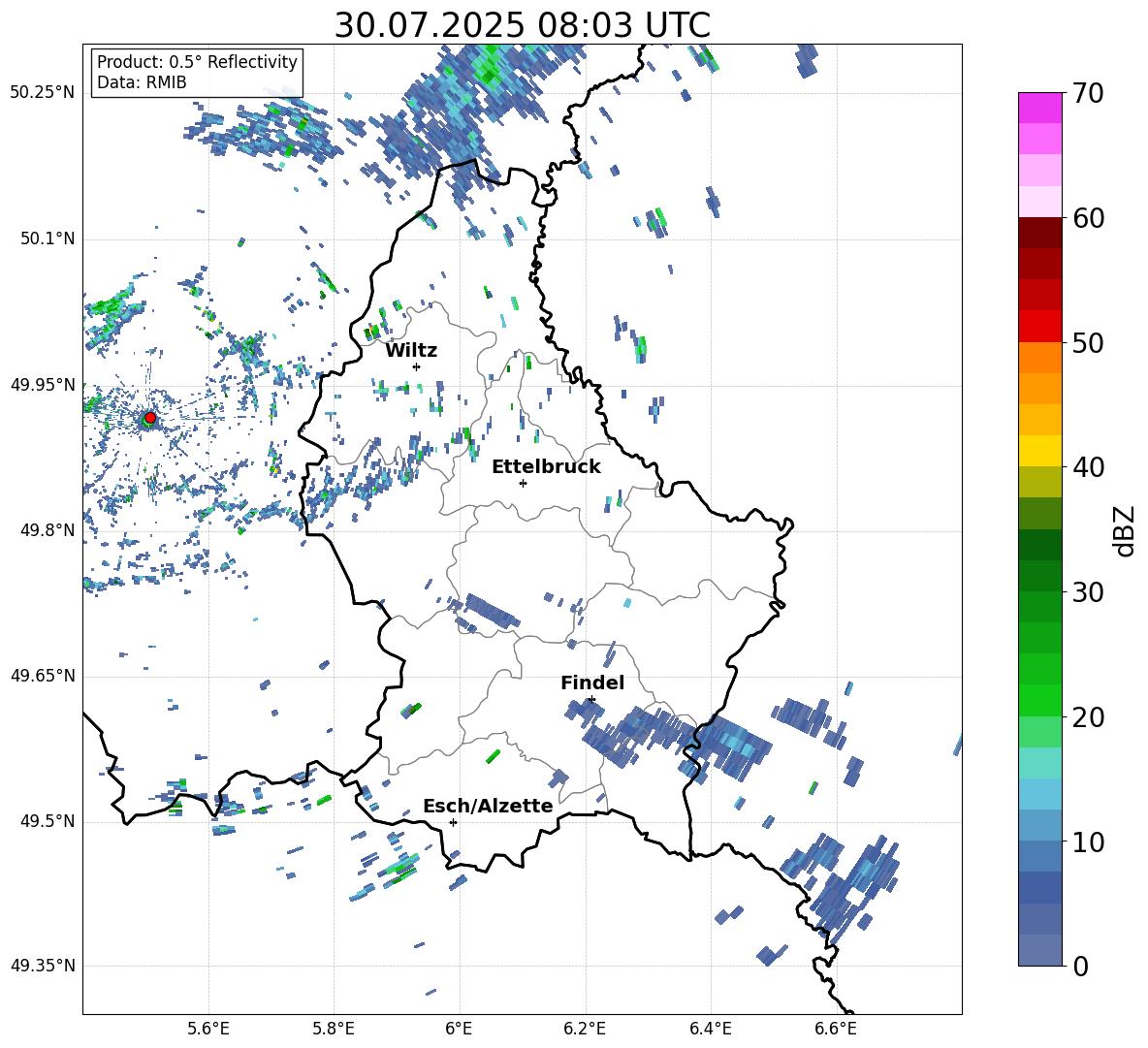
Task: Click the red radar site marker
Action: point(150,418)
